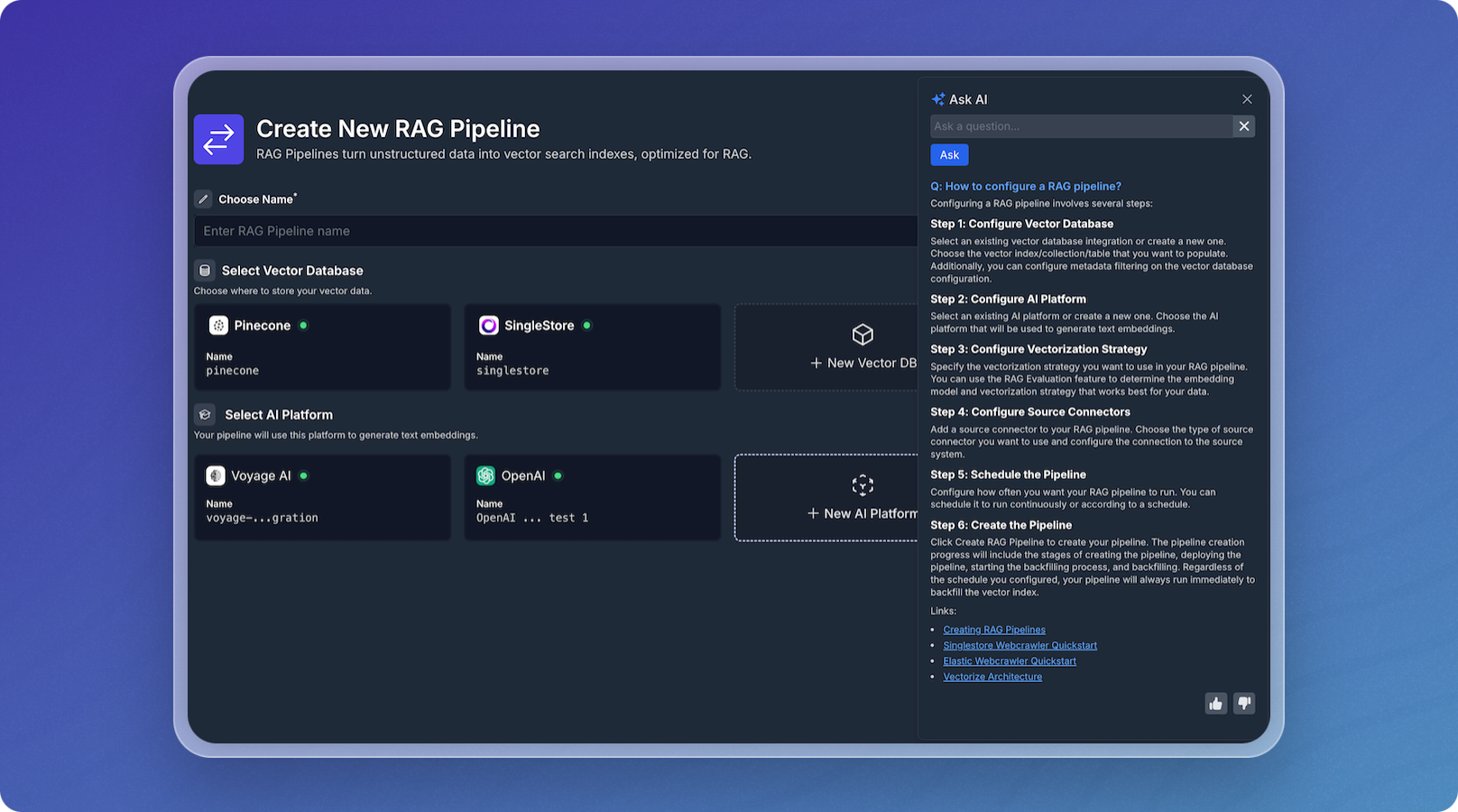The width and height of the screenshot is (1458, 812).
Task: Click the 'Step 6: Create the Pipeline' heading
Action: 1001,525
